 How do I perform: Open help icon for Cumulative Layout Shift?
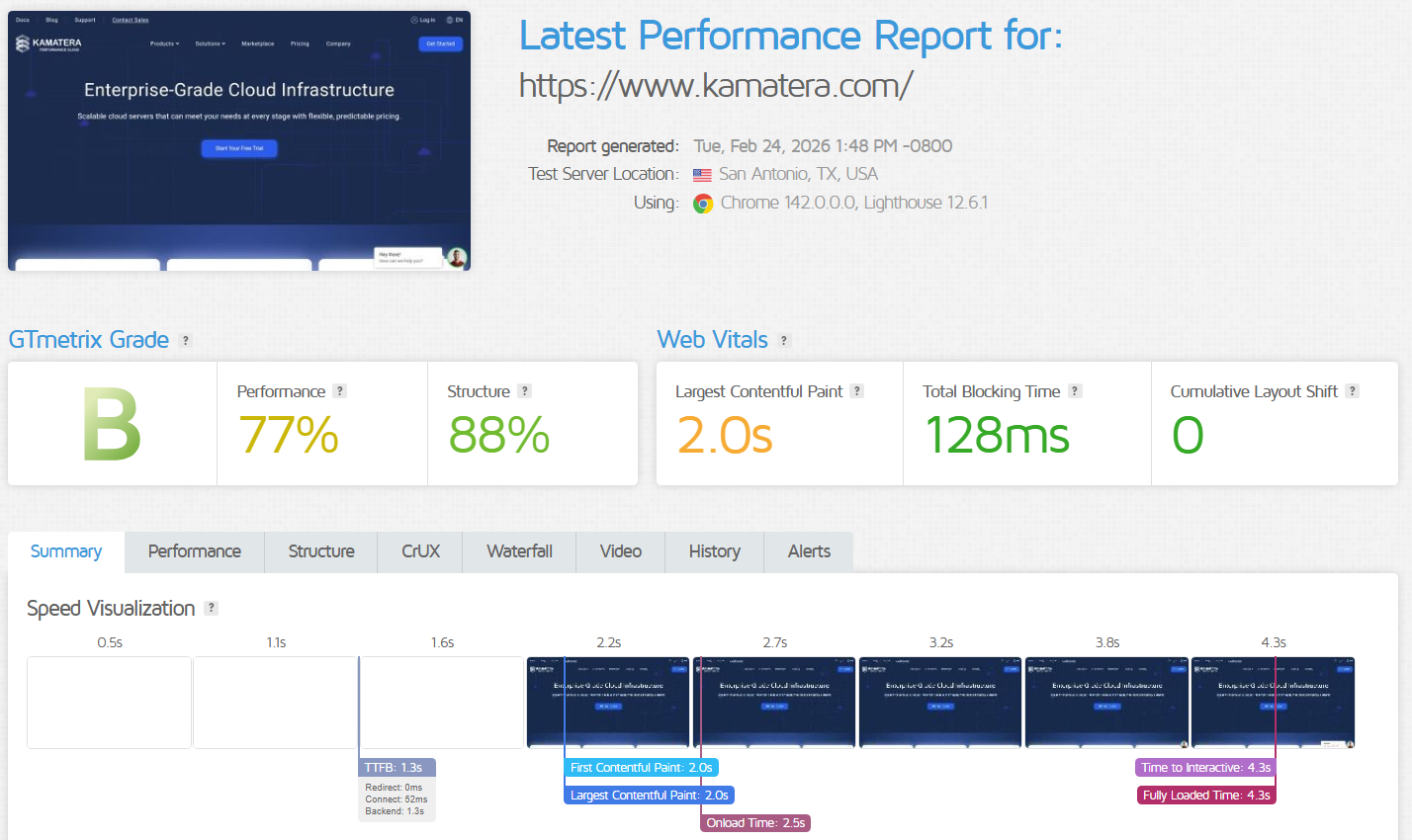(1352, 390)
